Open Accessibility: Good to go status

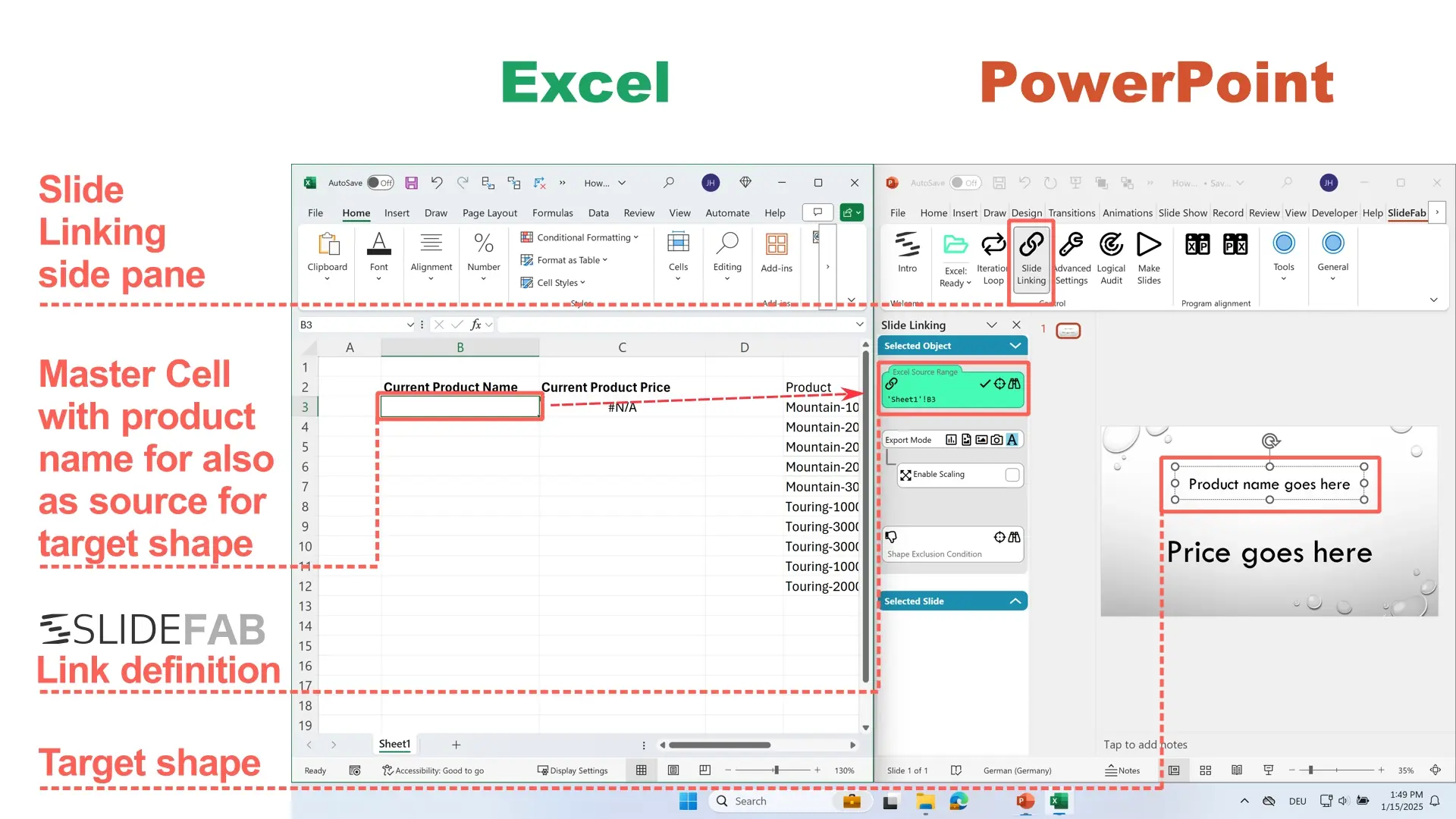433,770
